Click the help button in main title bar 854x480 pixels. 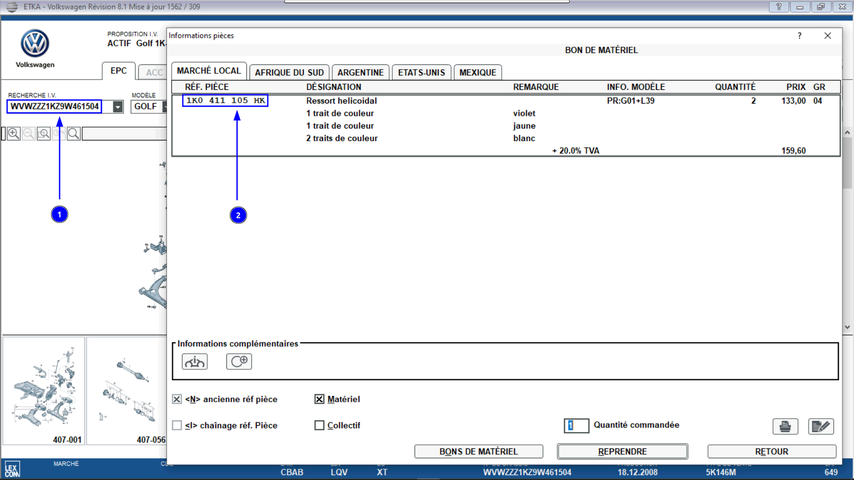779,7
